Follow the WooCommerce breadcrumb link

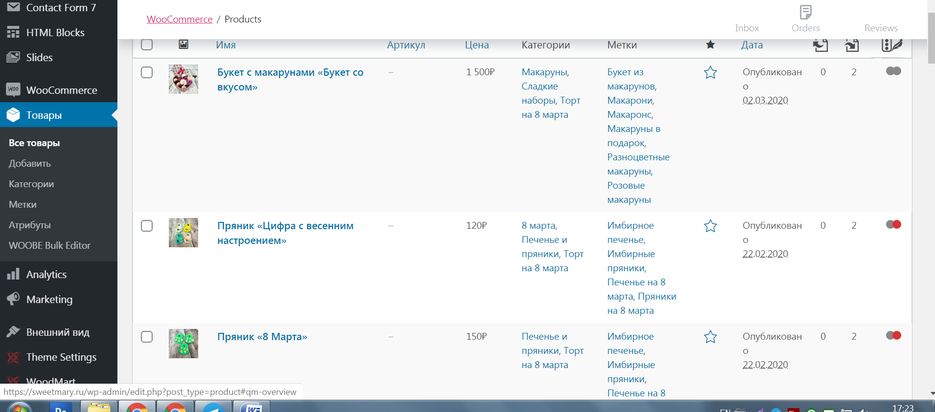coord(179,19)
